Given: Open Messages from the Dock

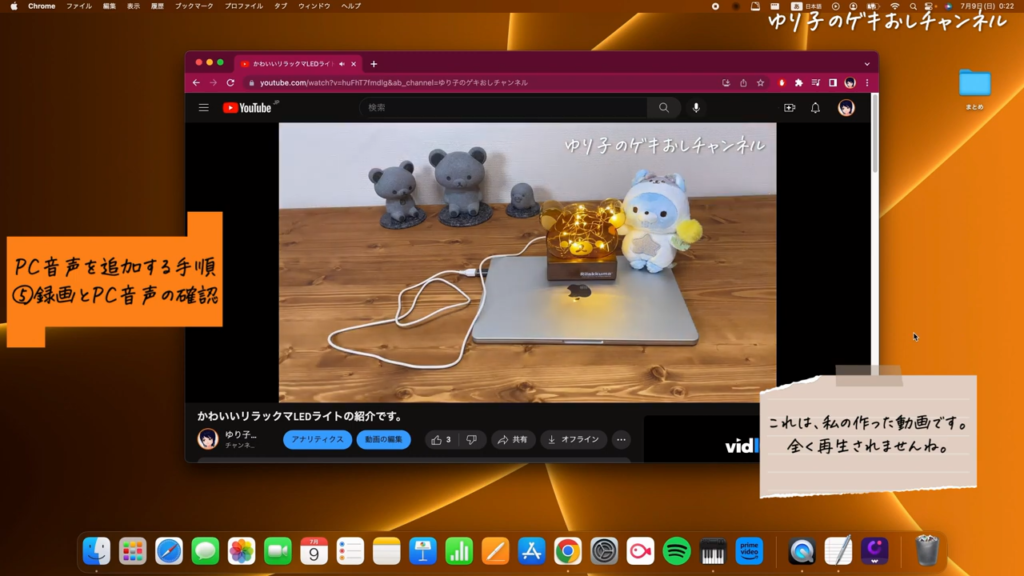Looking at the screenshot, I should 205,551.
